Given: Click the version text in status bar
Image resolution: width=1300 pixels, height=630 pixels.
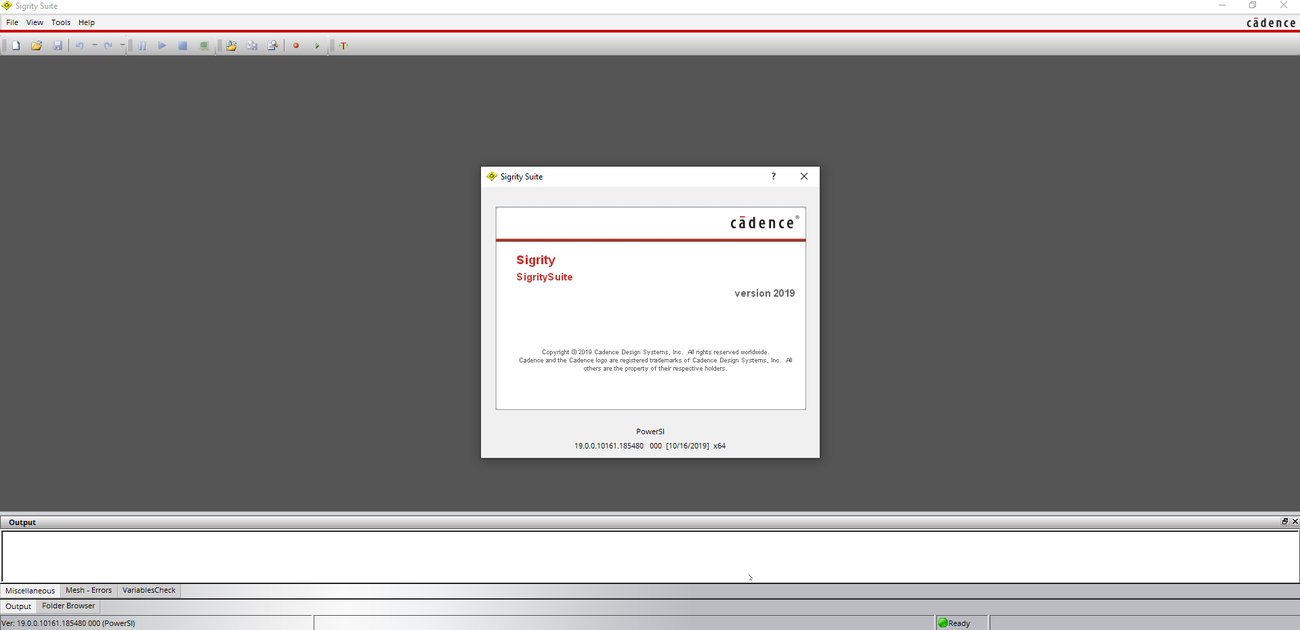Looking at the screenshot, I should (x=69, y=623).
